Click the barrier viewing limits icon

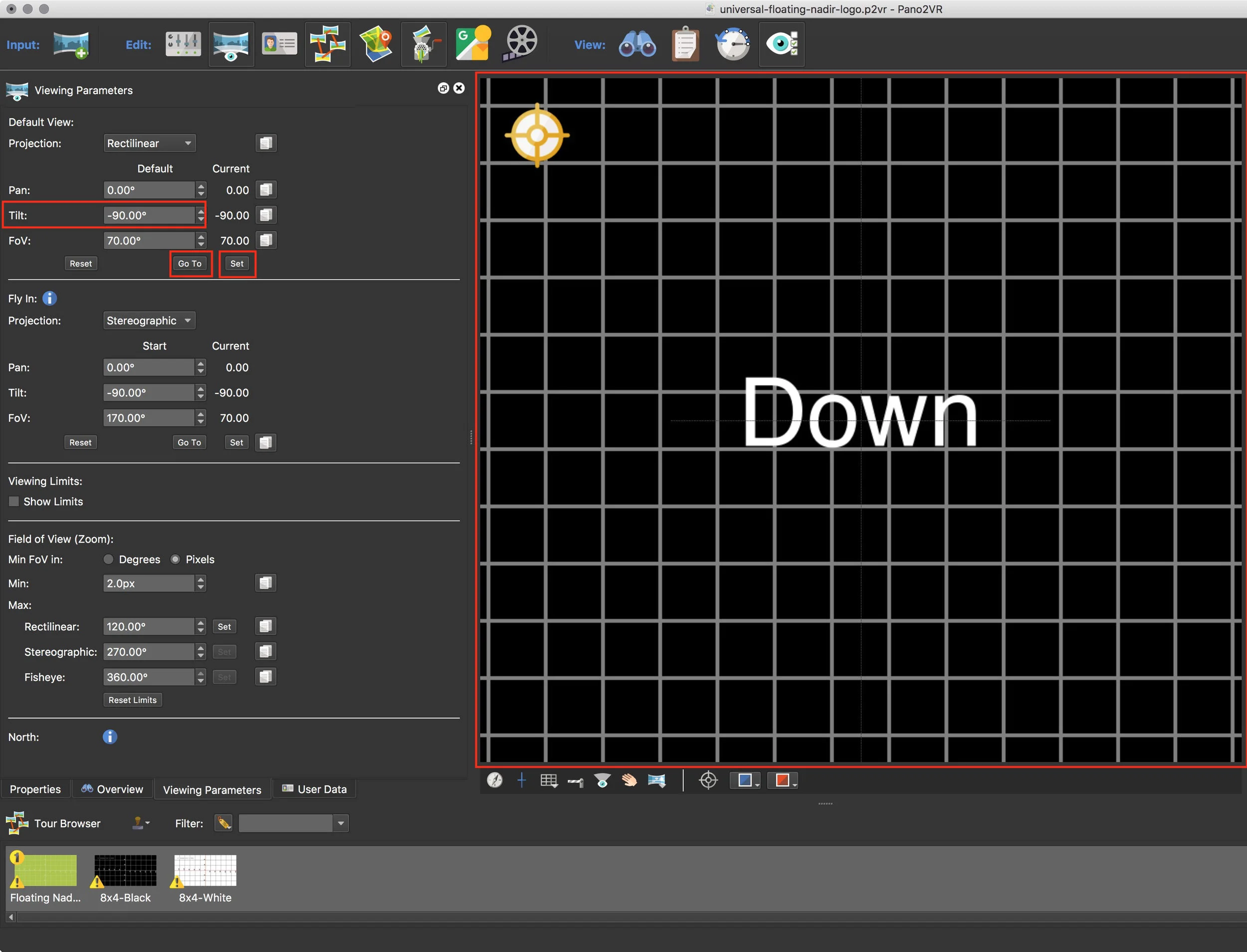576,781
